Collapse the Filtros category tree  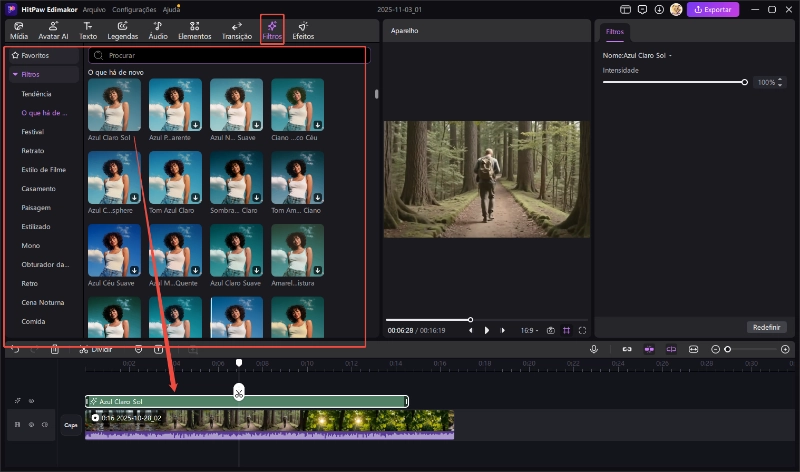coord(15,74)
